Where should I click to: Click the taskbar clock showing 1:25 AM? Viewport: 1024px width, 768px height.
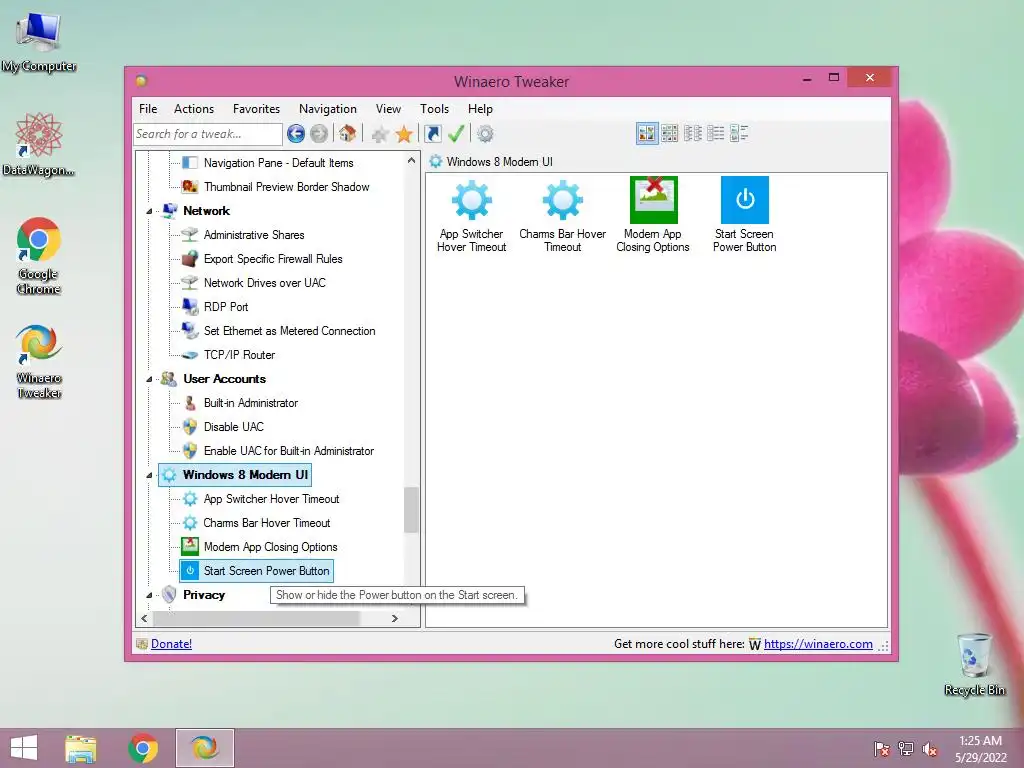(980, 748)
